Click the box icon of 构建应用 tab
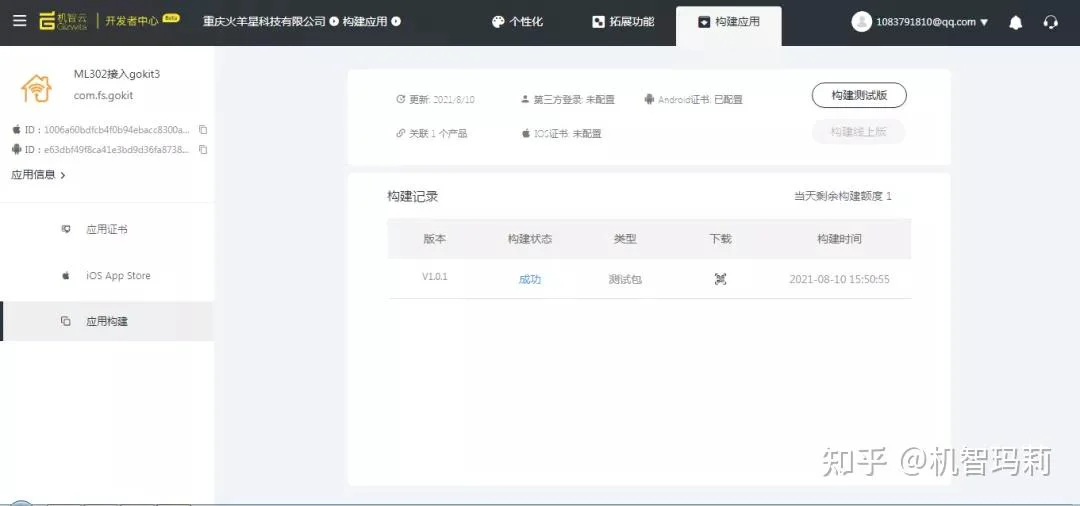This screenshot has height=506, width=1080. [703, 21]
